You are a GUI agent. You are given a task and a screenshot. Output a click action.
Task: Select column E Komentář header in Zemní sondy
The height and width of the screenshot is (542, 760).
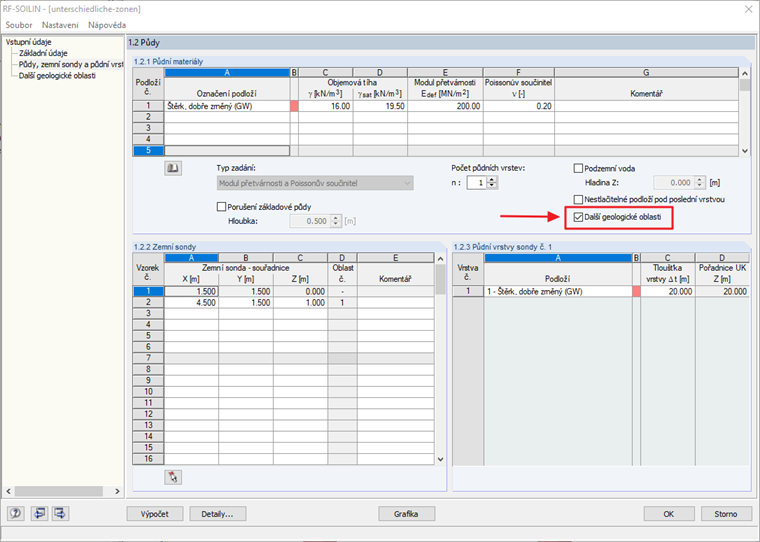[396, 258]
